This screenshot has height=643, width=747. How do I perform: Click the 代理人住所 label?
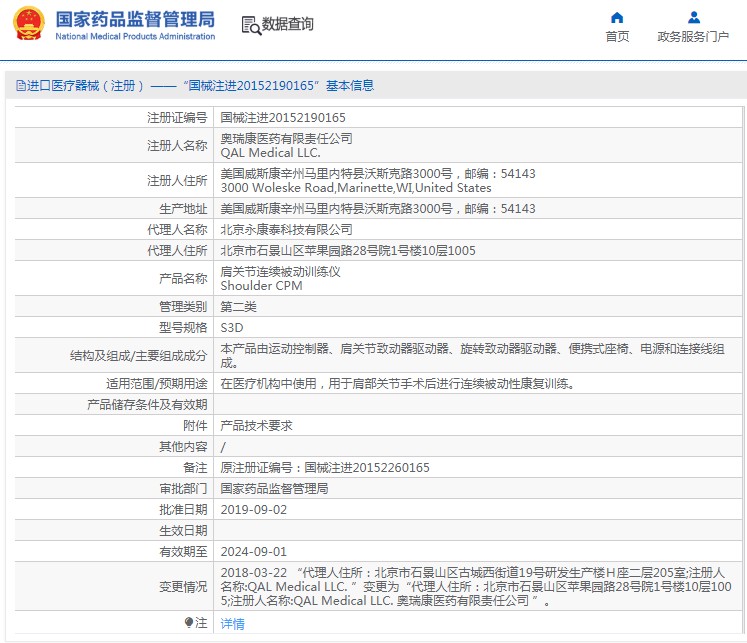point(177,251)
